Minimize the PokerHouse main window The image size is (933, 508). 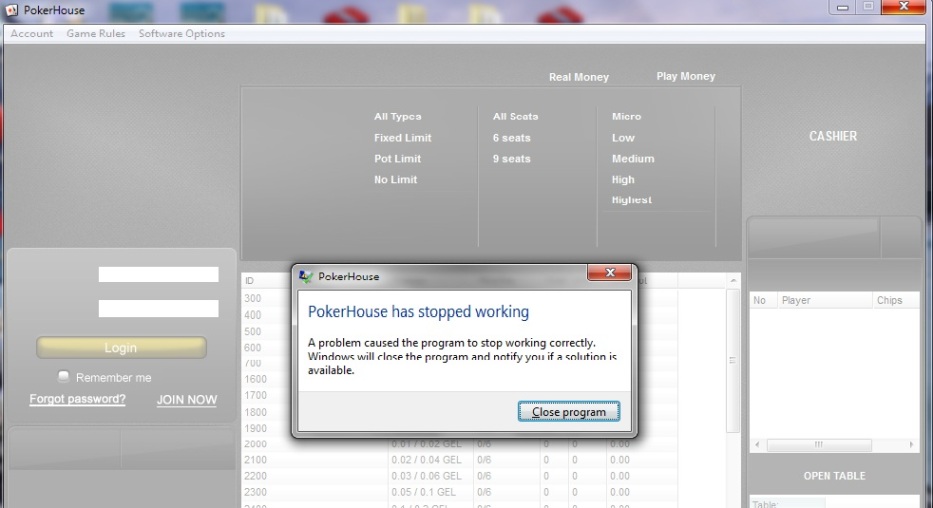pyautogui.click(x=843, y=7)
